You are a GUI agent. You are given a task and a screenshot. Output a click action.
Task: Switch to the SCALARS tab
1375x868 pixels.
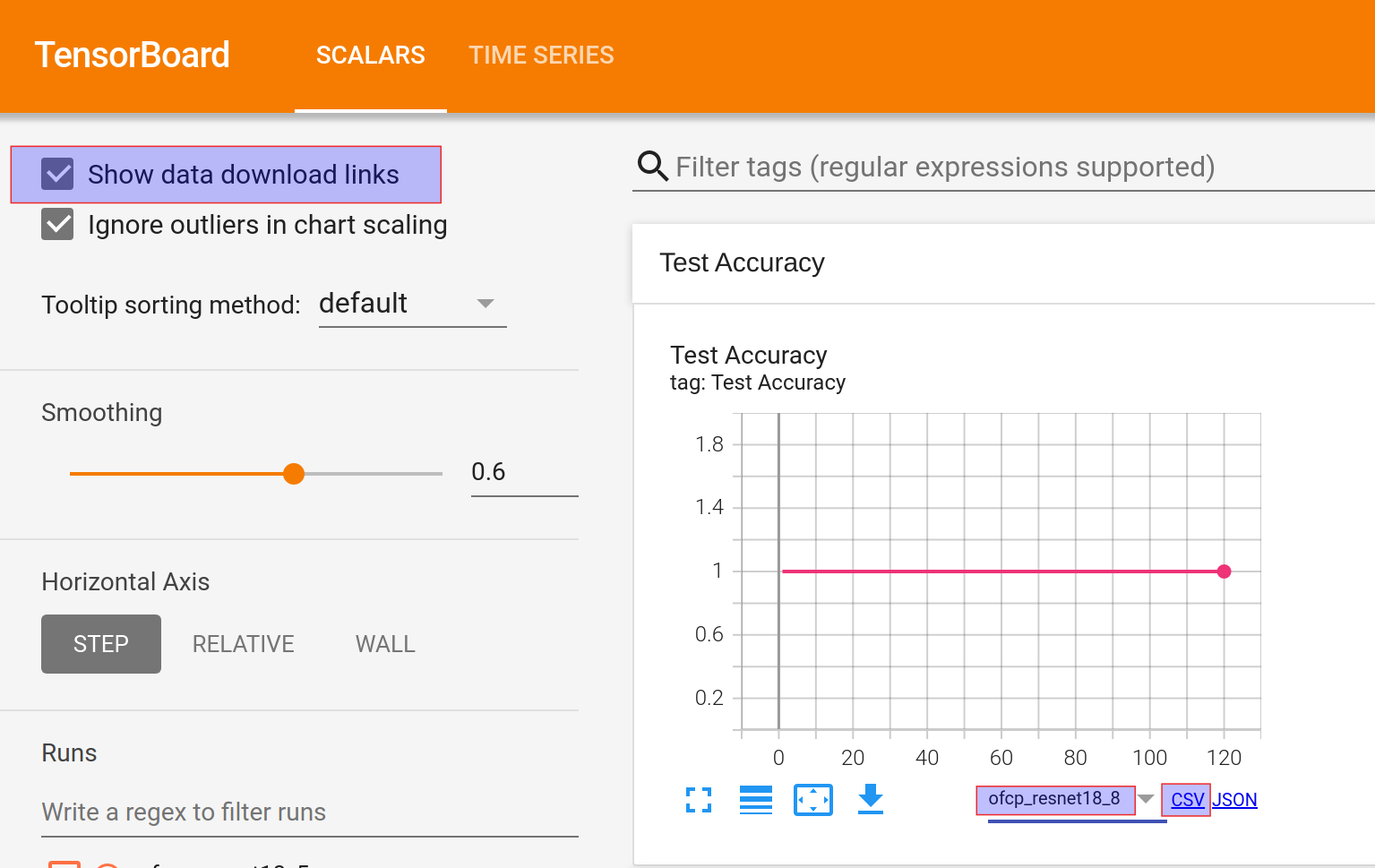click(x=370, y=56)
